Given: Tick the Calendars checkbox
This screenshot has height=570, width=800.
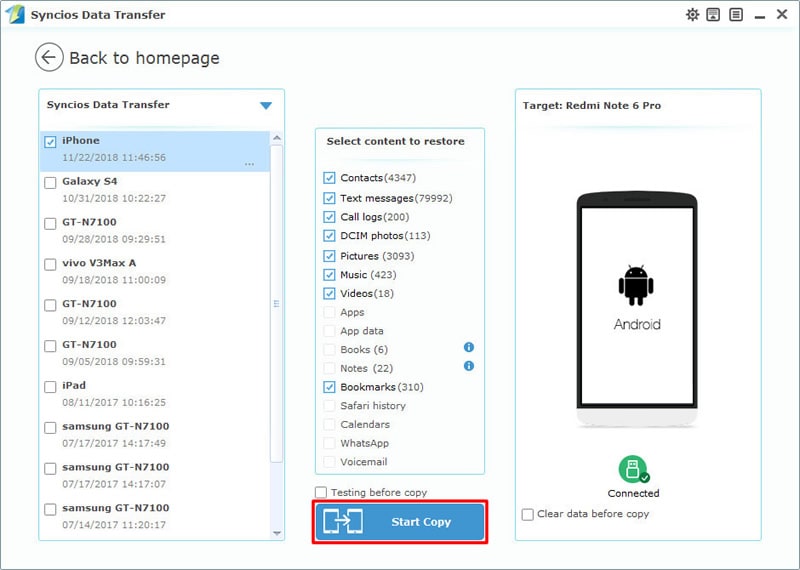Looking at the screenshot, I should [329, 424].
